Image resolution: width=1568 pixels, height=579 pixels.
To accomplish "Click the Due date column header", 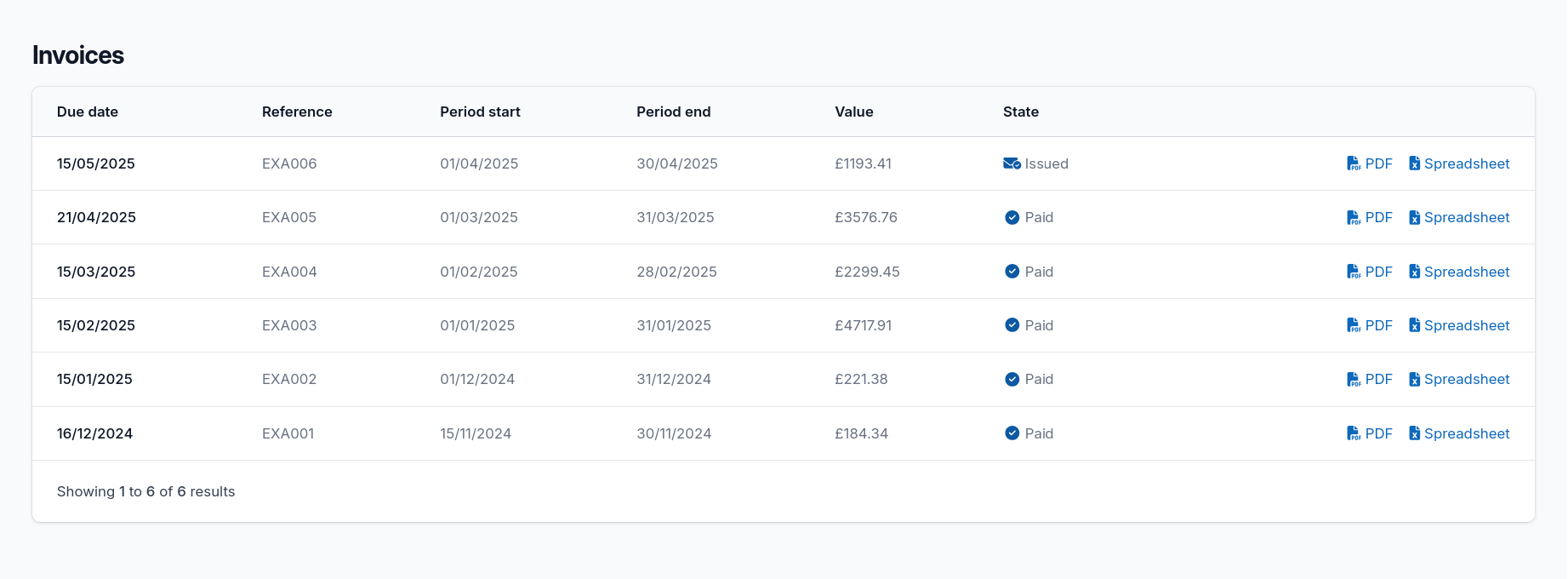I will point(88,112).
